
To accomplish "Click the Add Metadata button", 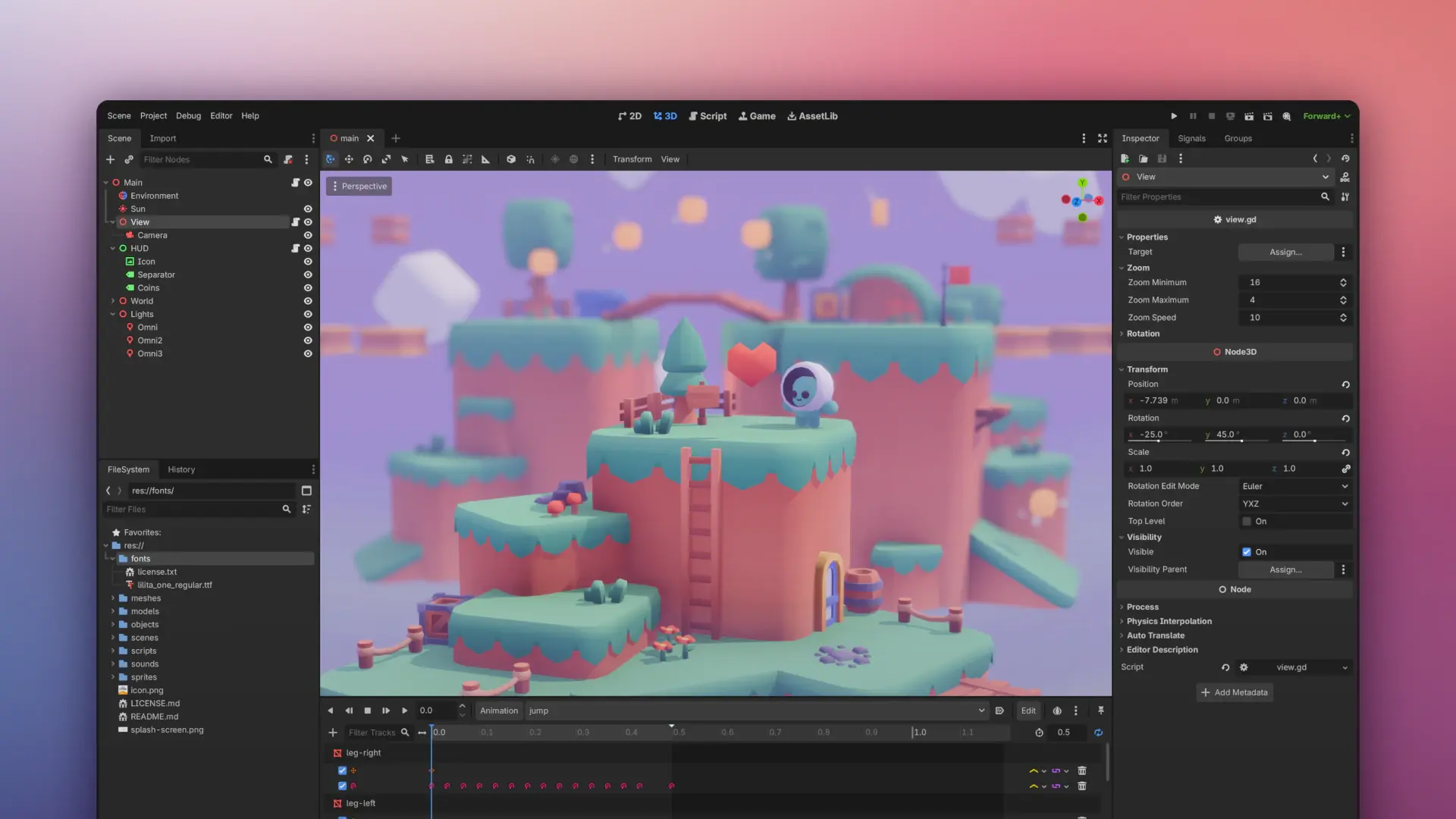I will click(1235, 692).
